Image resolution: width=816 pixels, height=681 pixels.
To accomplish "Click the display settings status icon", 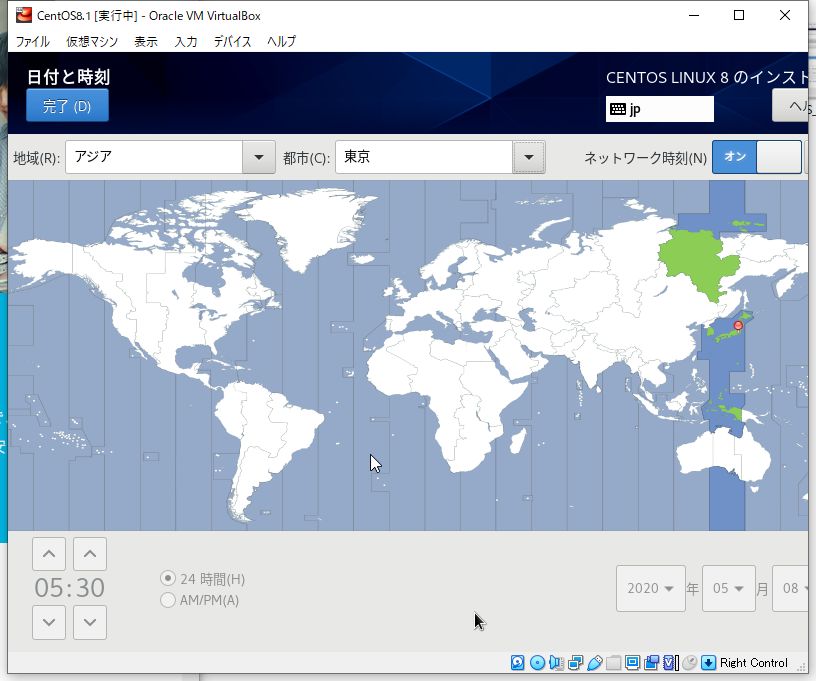I will pyautogui.click(x=632, y=662).
